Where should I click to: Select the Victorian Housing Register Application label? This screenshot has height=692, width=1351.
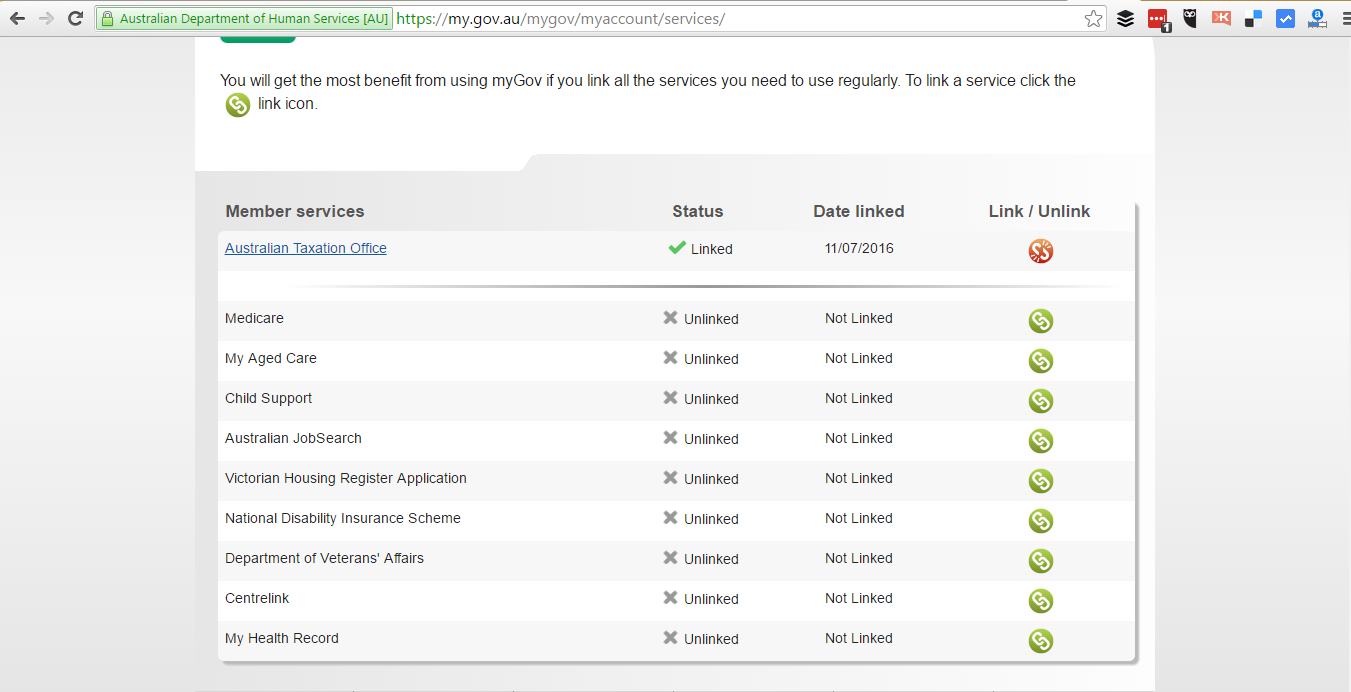tap(345, 478)
